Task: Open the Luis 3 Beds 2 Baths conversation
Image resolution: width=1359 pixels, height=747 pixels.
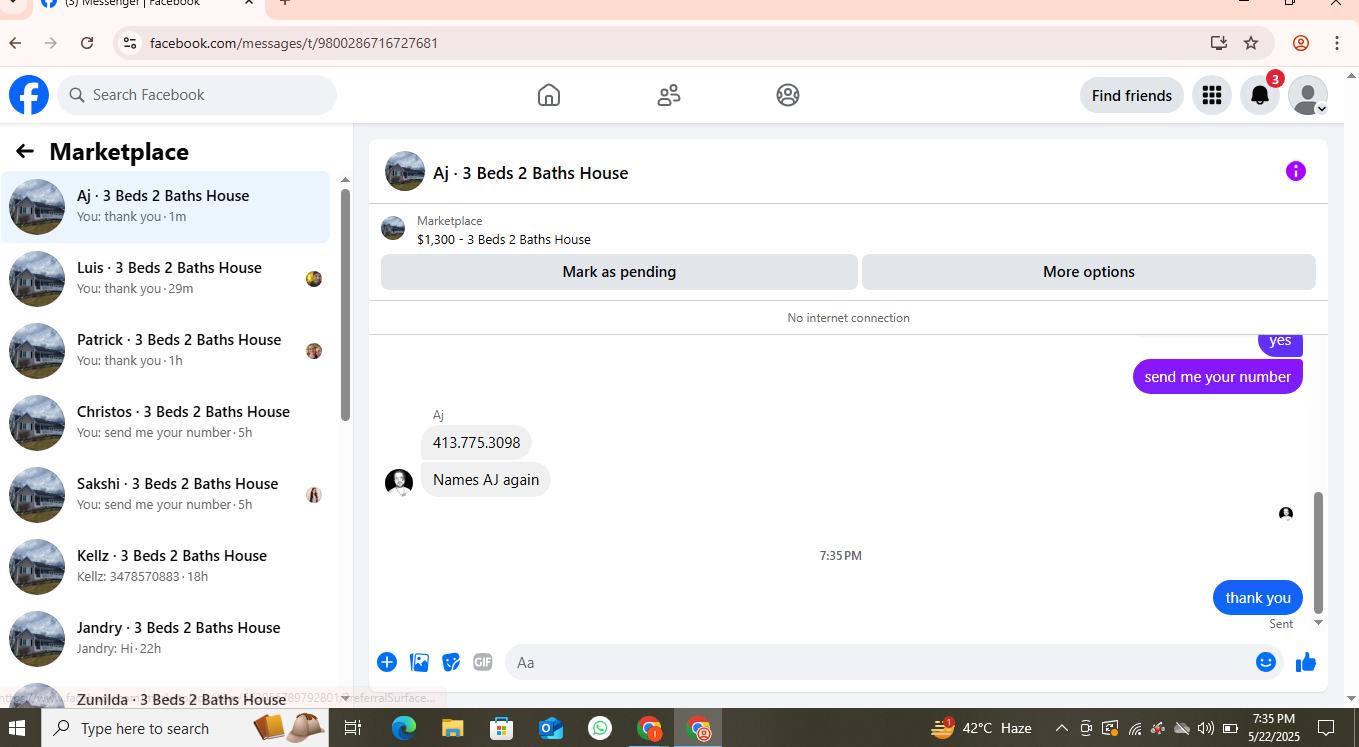Action: [x=166, y=279]
